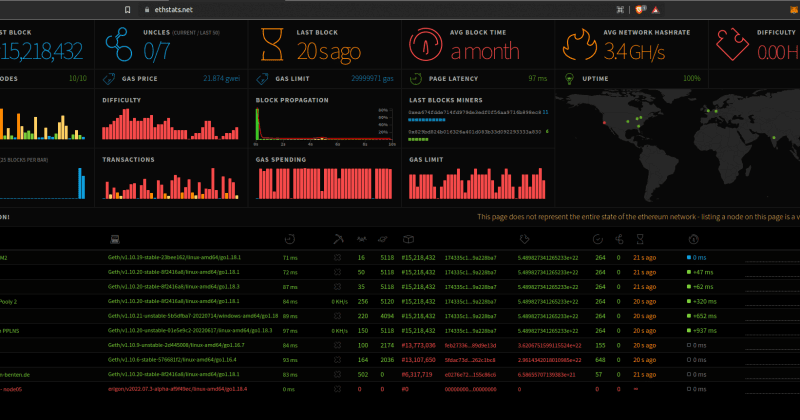Click the green square beside +937 ms
This screenshot has height=420, width=800.
pyautogui.click(x=689, y=331)
